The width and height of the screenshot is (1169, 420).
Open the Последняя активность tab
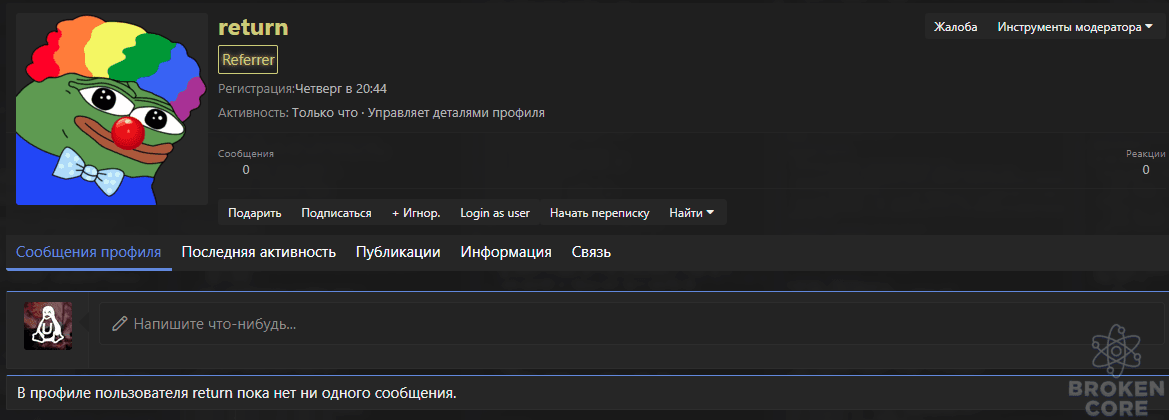pyautogui.click(x=259, y=252)
